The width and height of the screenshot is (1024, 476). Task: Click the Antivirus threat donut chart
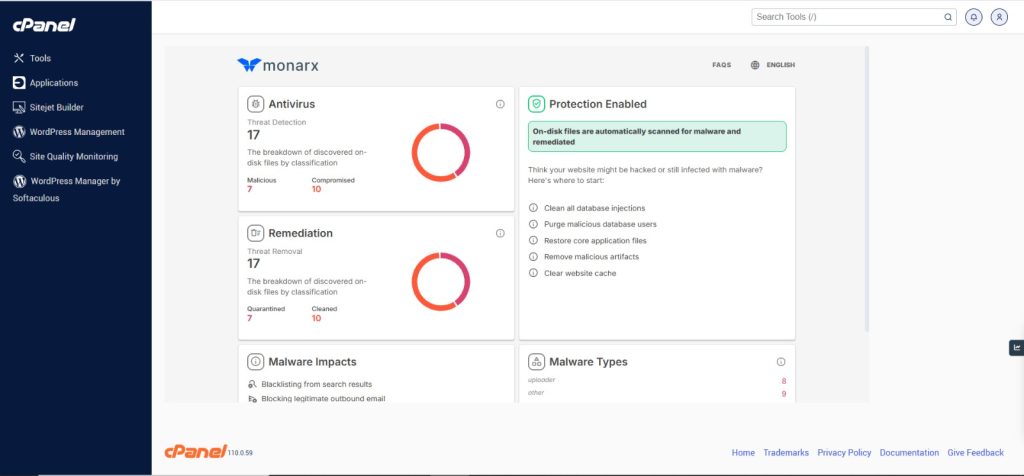point(441,152)
